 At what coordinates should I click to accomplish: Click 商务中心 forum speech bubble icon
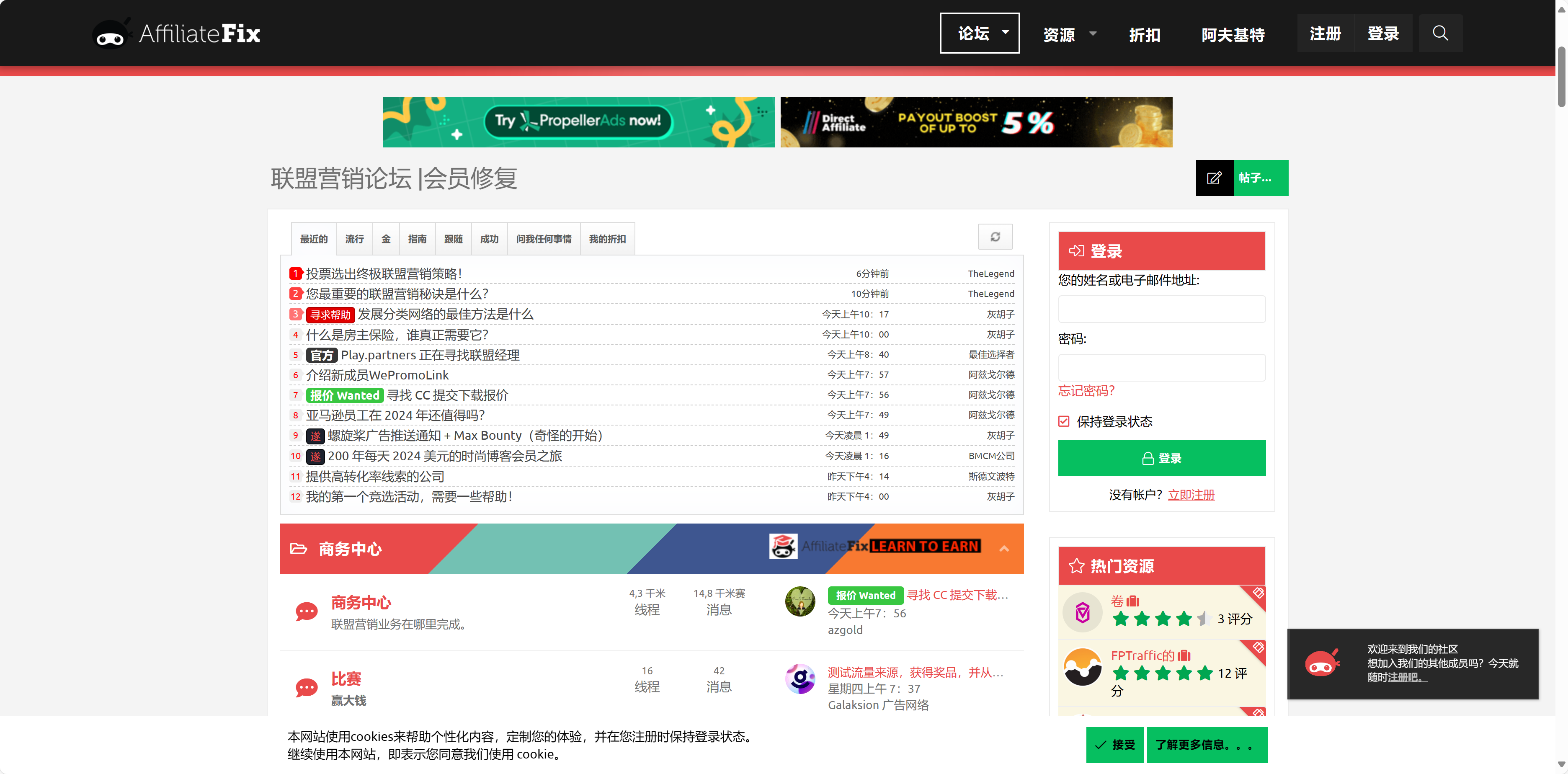pos(306,611)
